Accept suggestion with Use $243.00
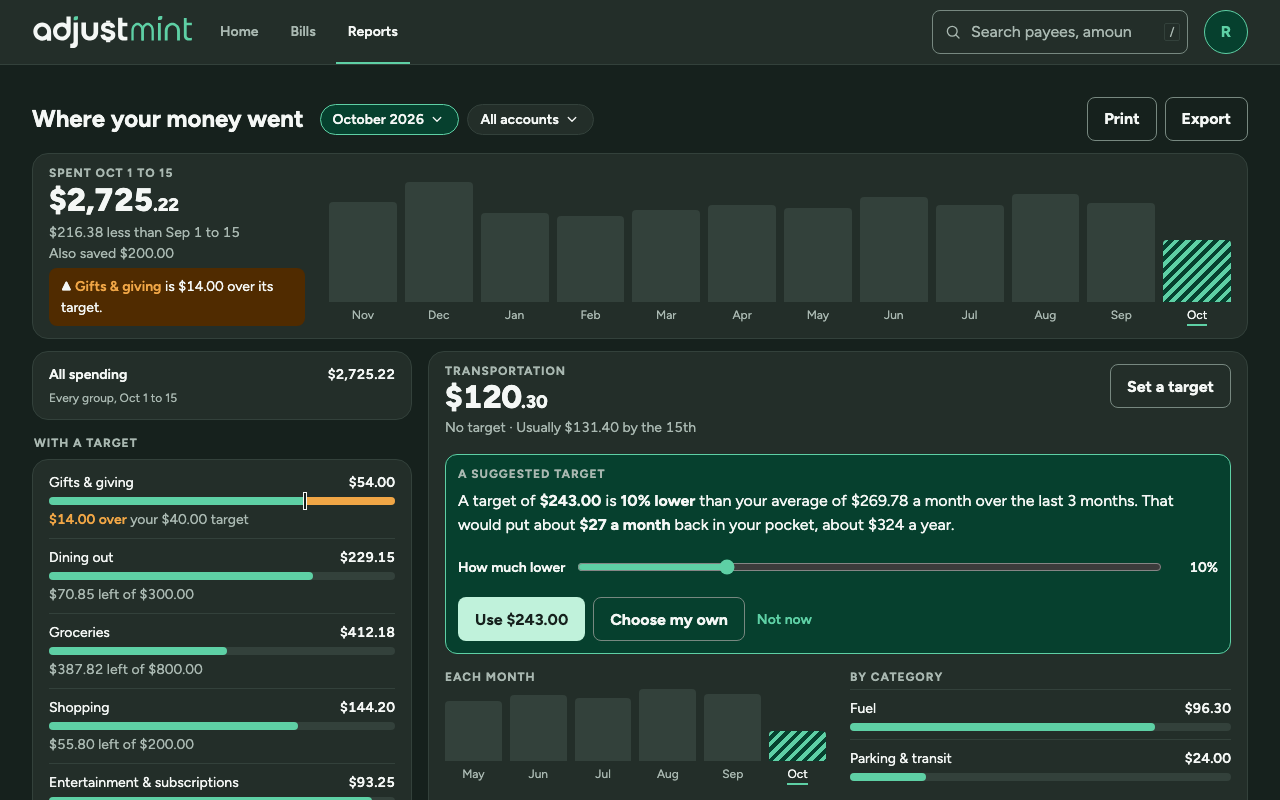The width and height of the screenshot is (1280, 800). coord(521,619)
